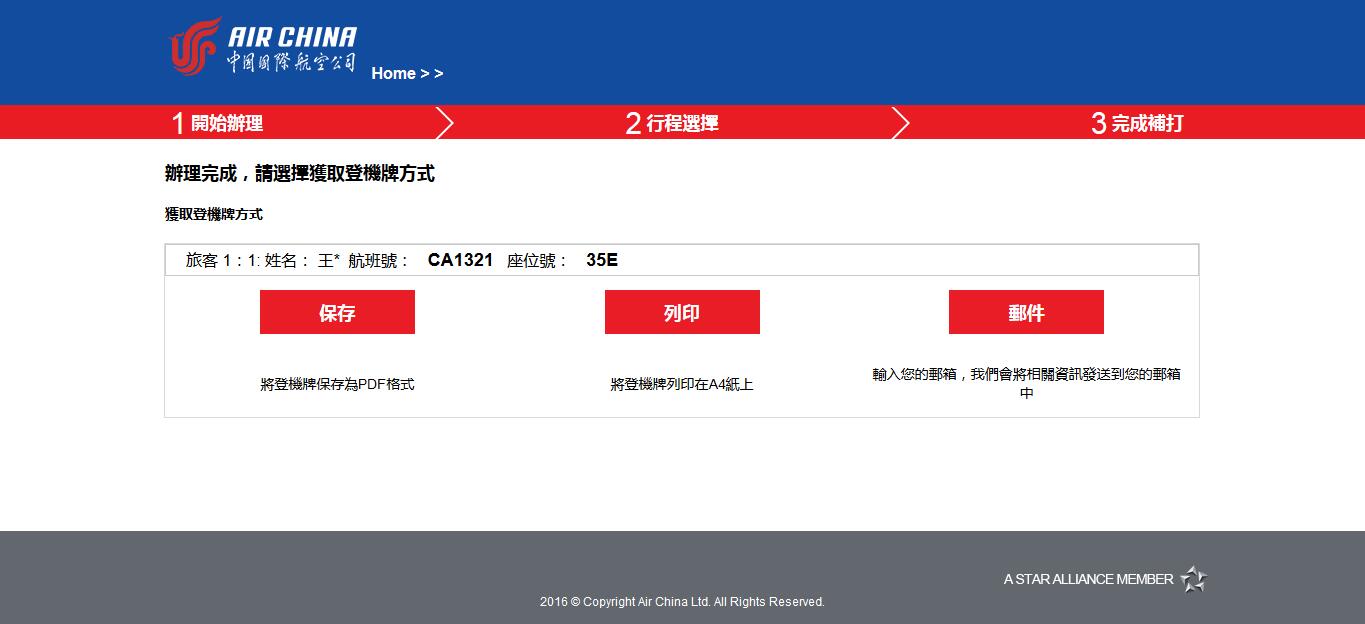Select step 3 完成補打 tab
The image size is (1365, 624).
click(x=1137, y=123)
